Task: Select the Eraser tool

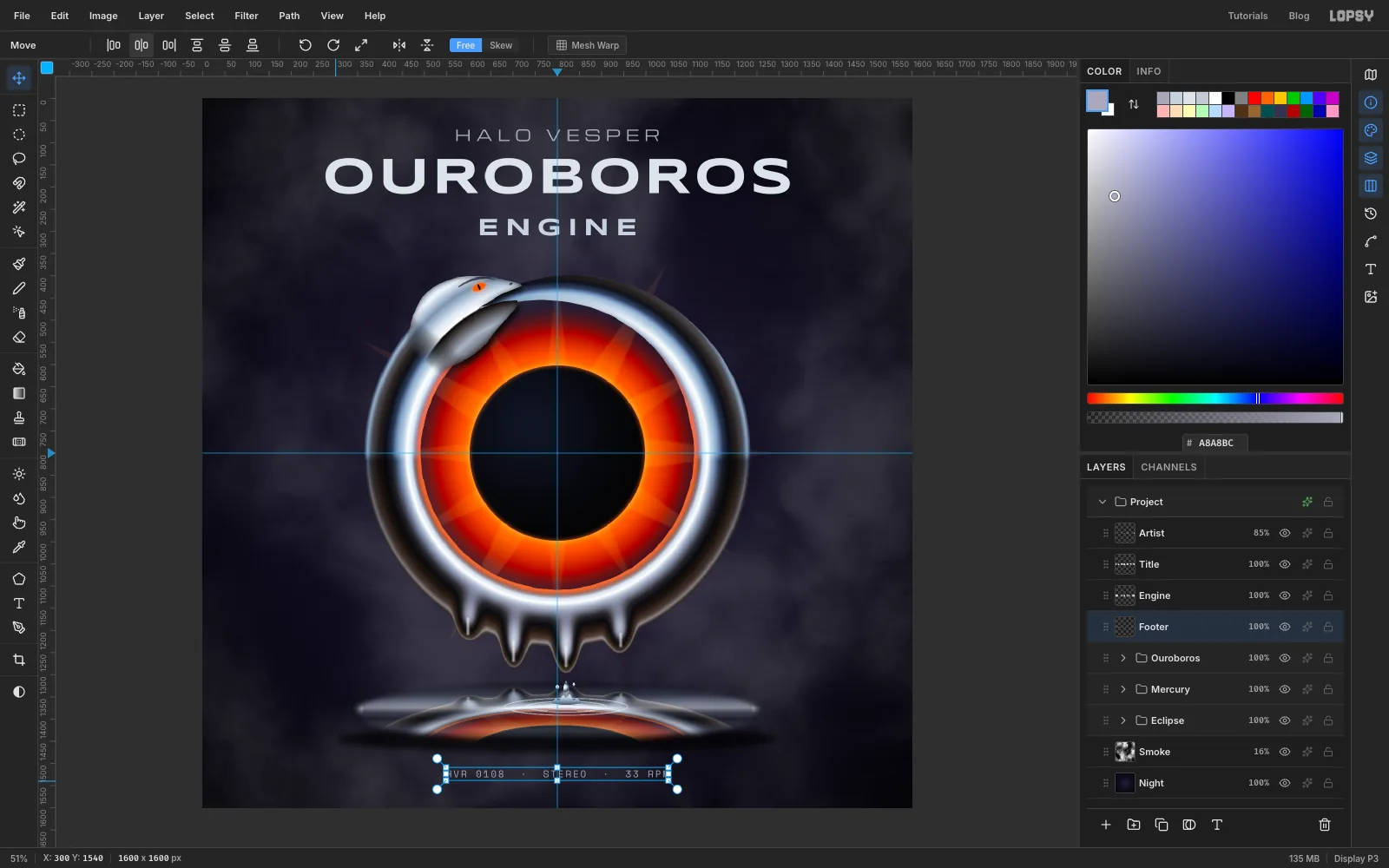Action: 19,337
